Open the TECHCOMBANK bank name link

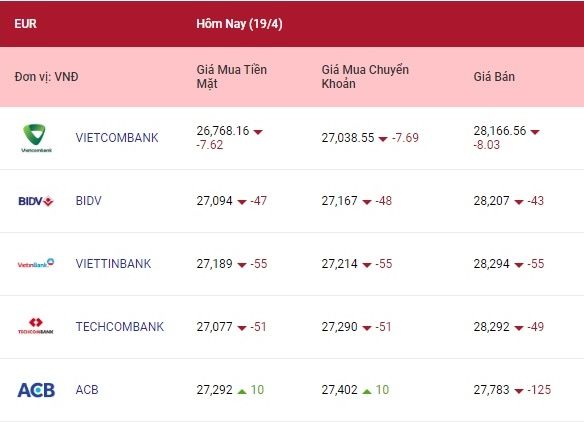coord(120,327)
